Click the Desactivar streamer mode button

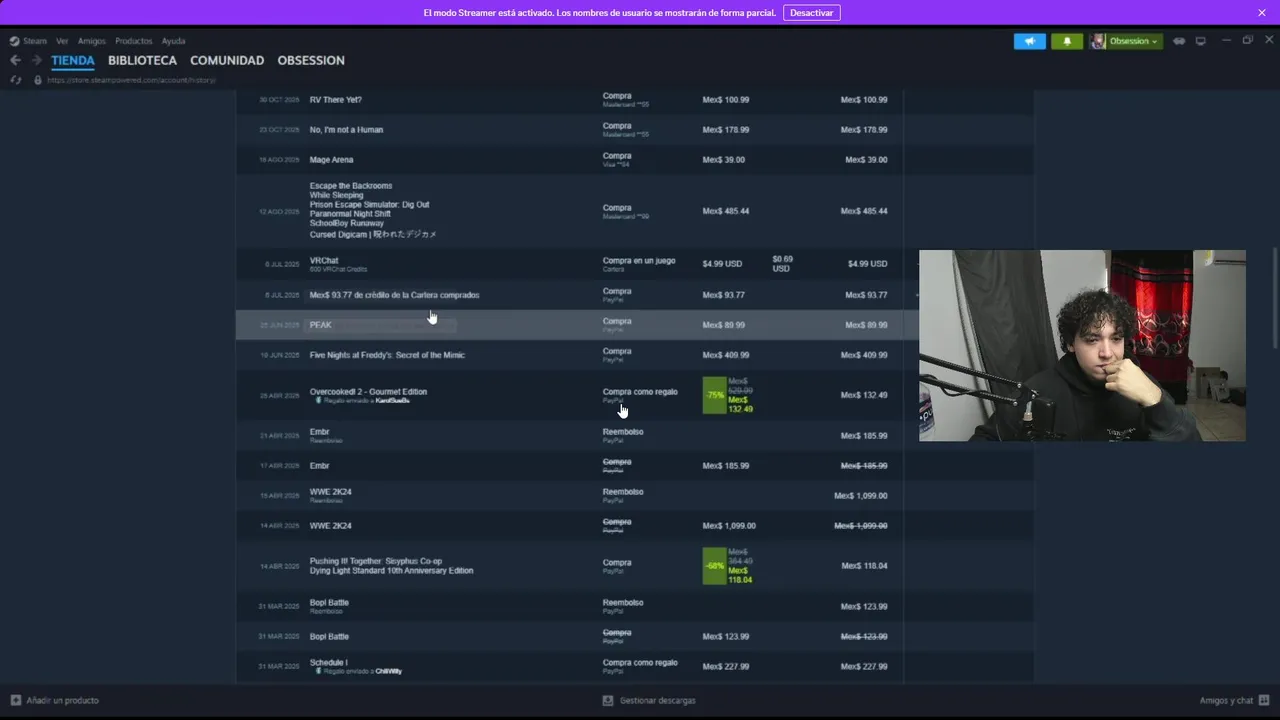(812, 13)
